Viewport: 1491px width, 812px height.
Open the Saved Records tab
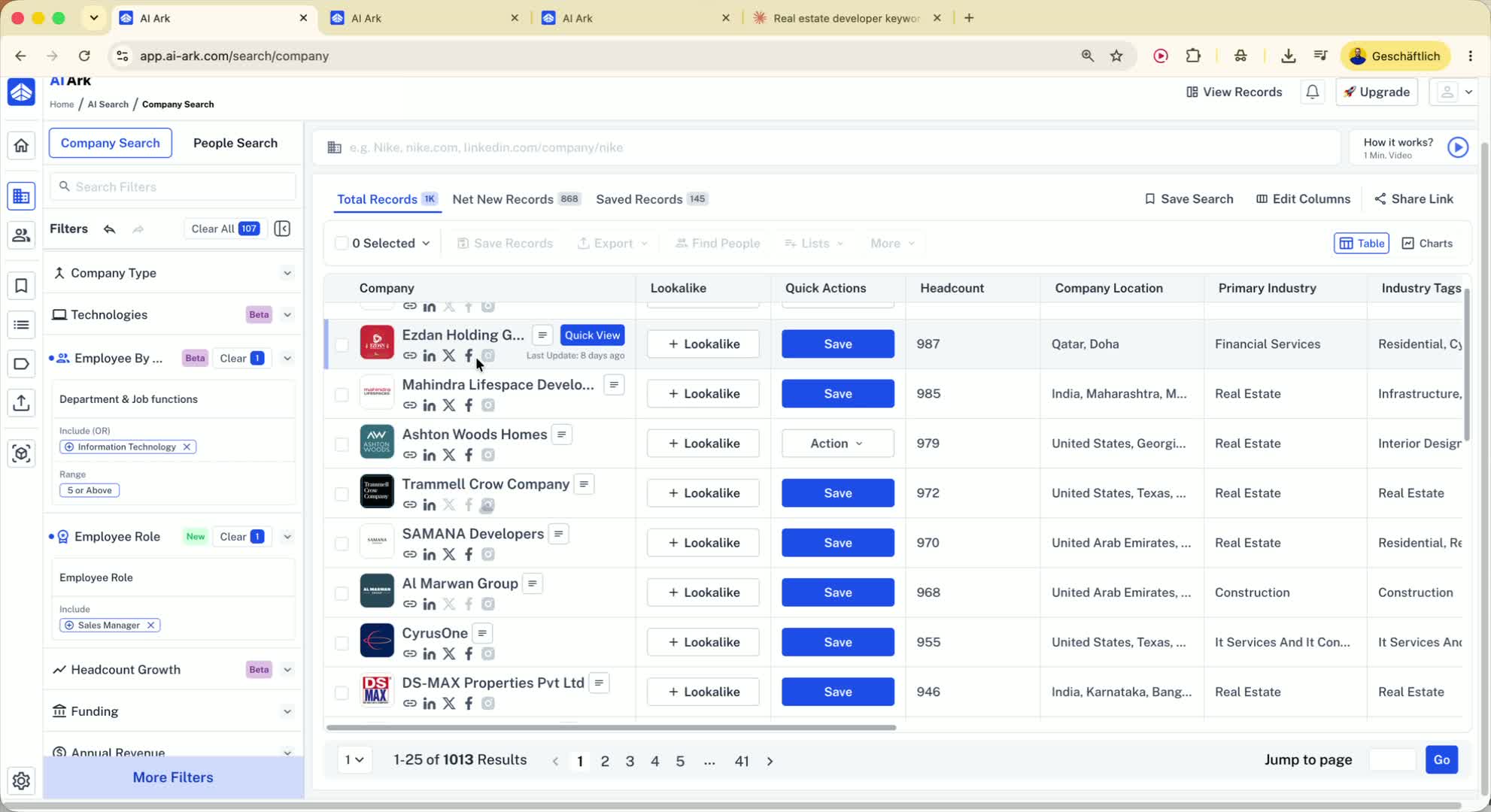point(652,199)
